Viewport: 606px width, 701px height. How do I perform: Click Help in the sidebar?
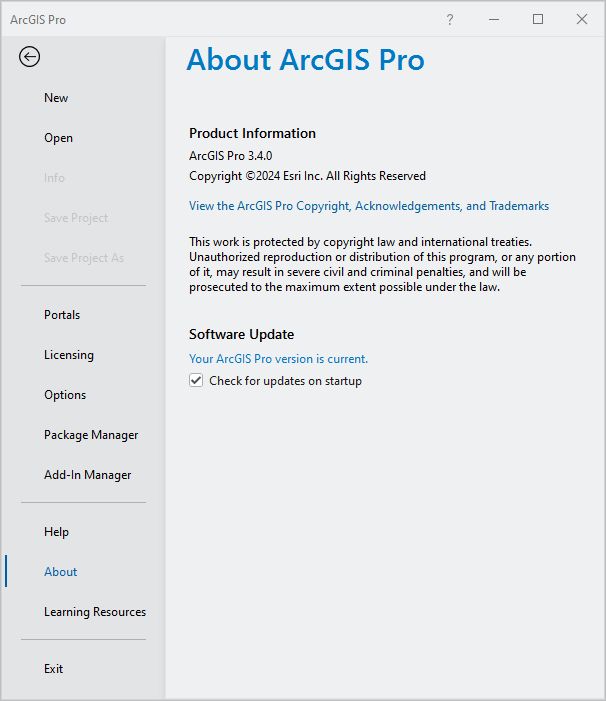pyautogui.click(x=56, y=532)
